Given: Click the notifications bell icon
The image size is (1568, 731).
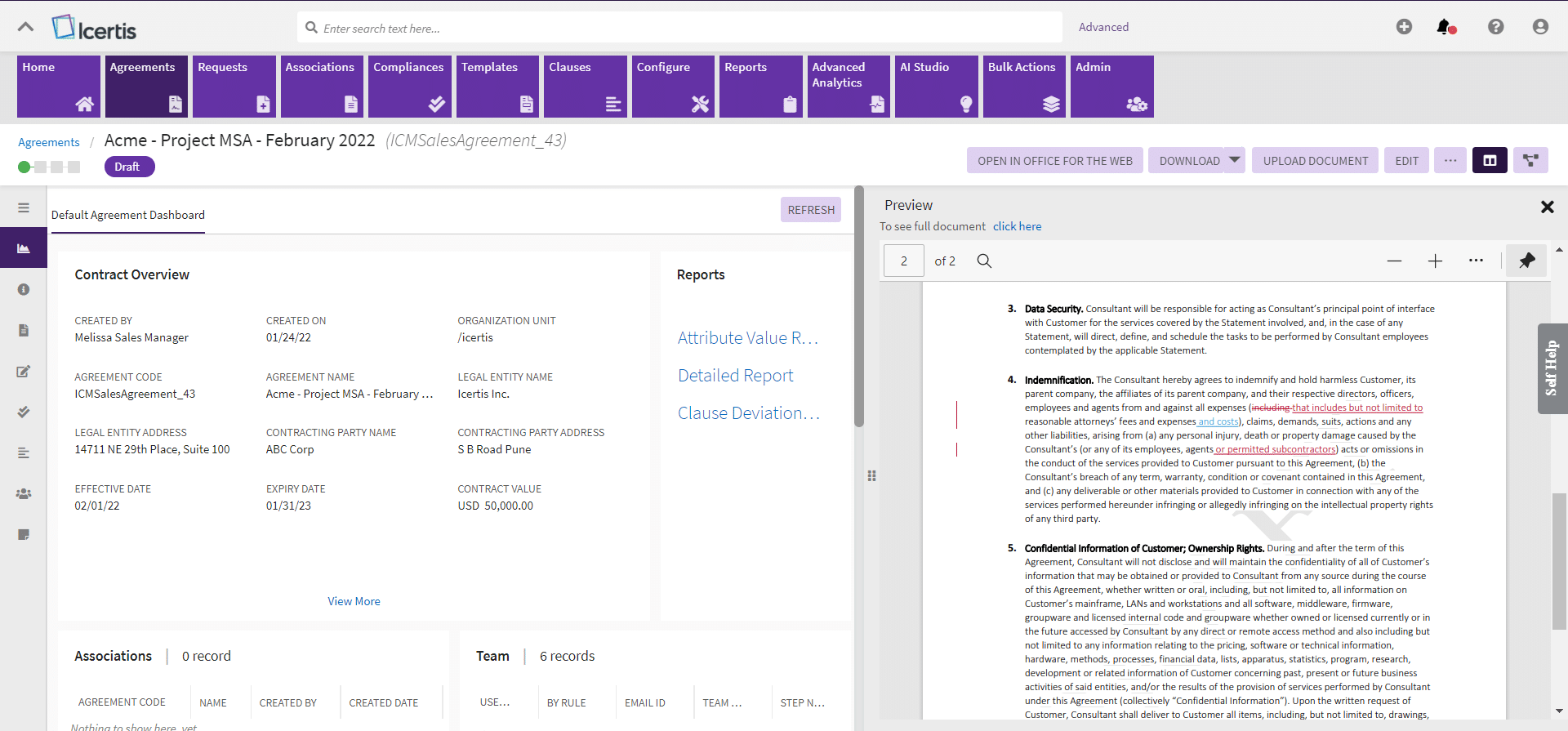Looking at the screenshot, I should point(1445,27).
